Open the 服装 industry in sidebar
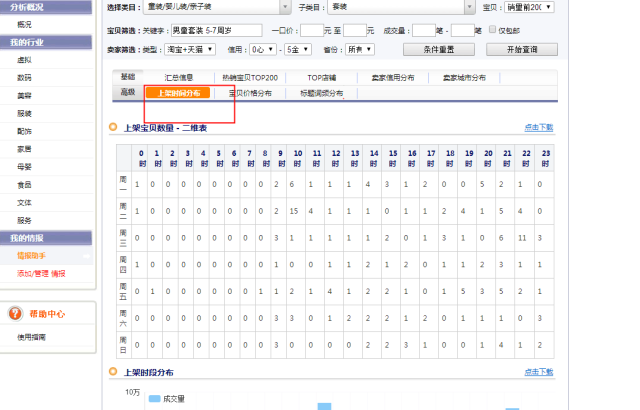640x410 pixels. [x=24, y=113]
